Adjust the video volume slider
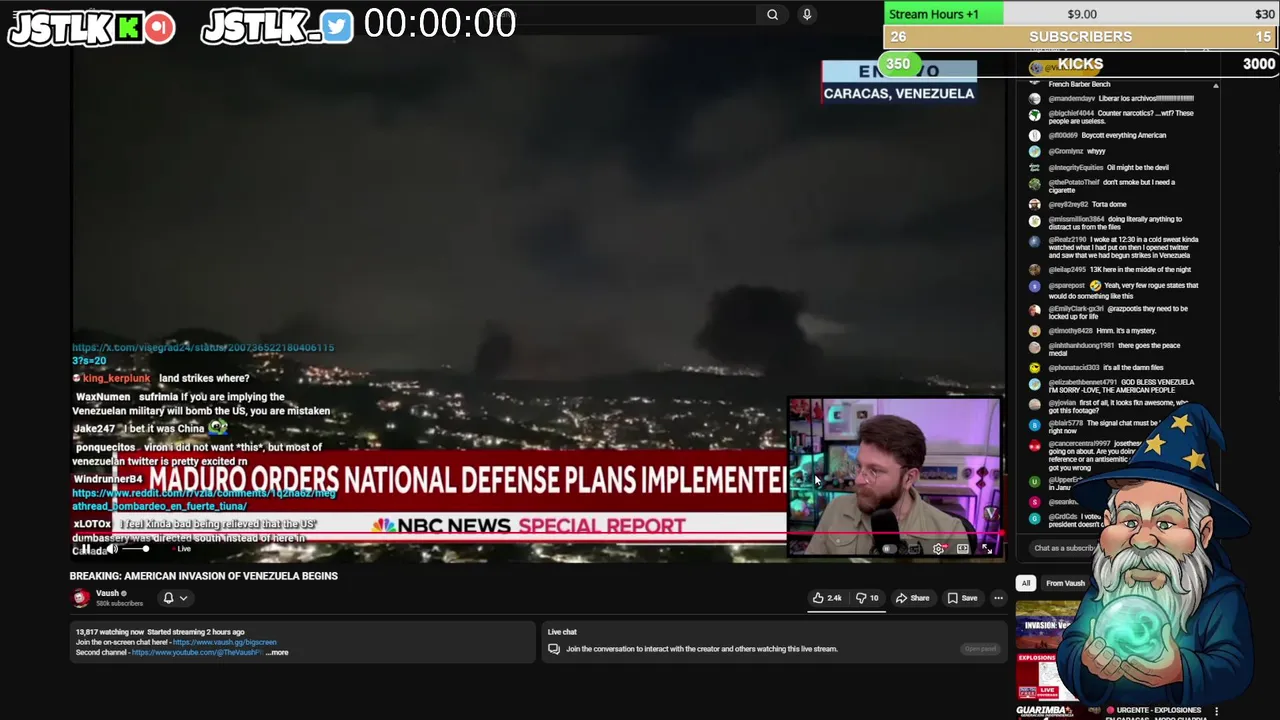Viewport: 1280px width, 720px height. [135, 549]
